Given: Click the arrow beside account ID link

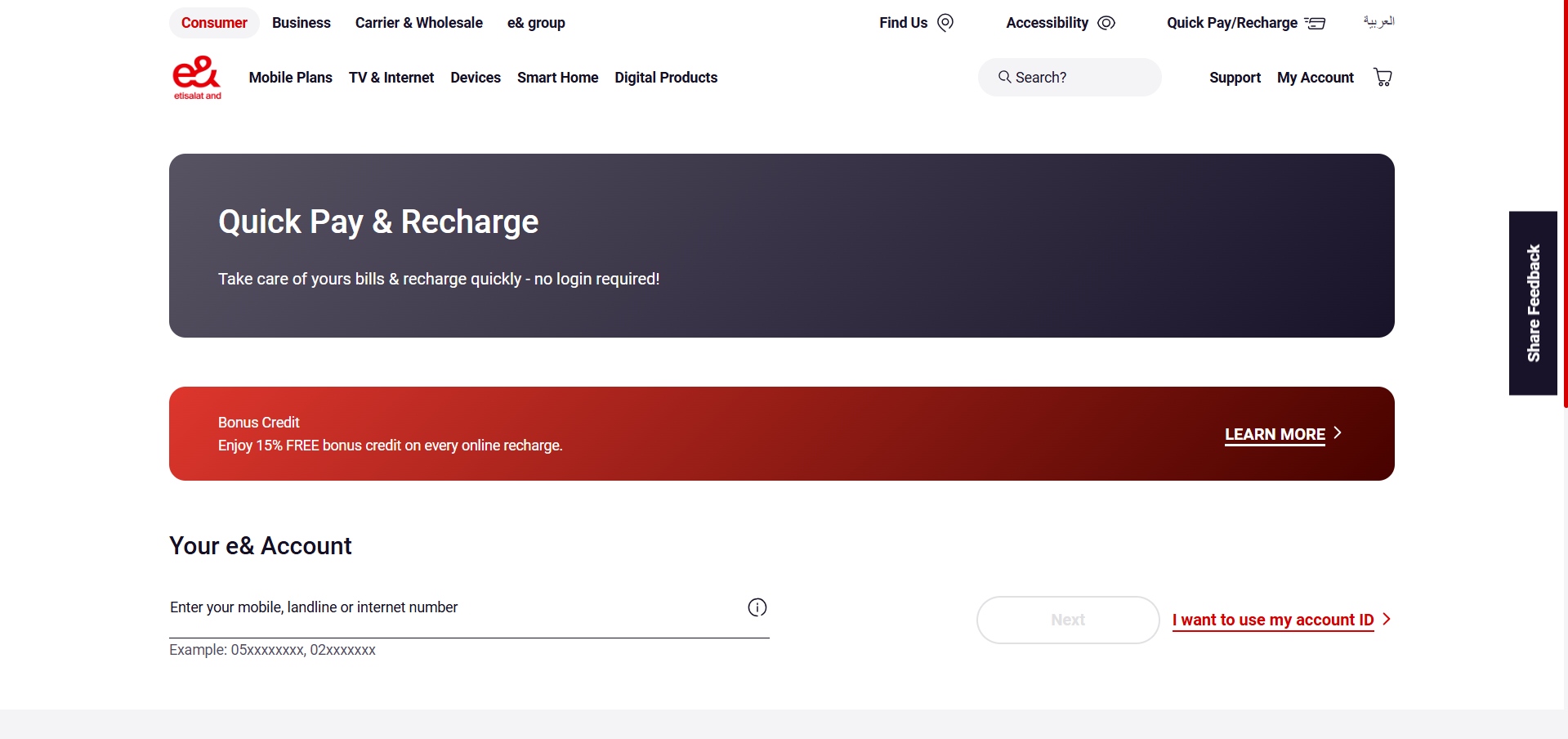Looking at the screenshot, I should pos(1387,619).
